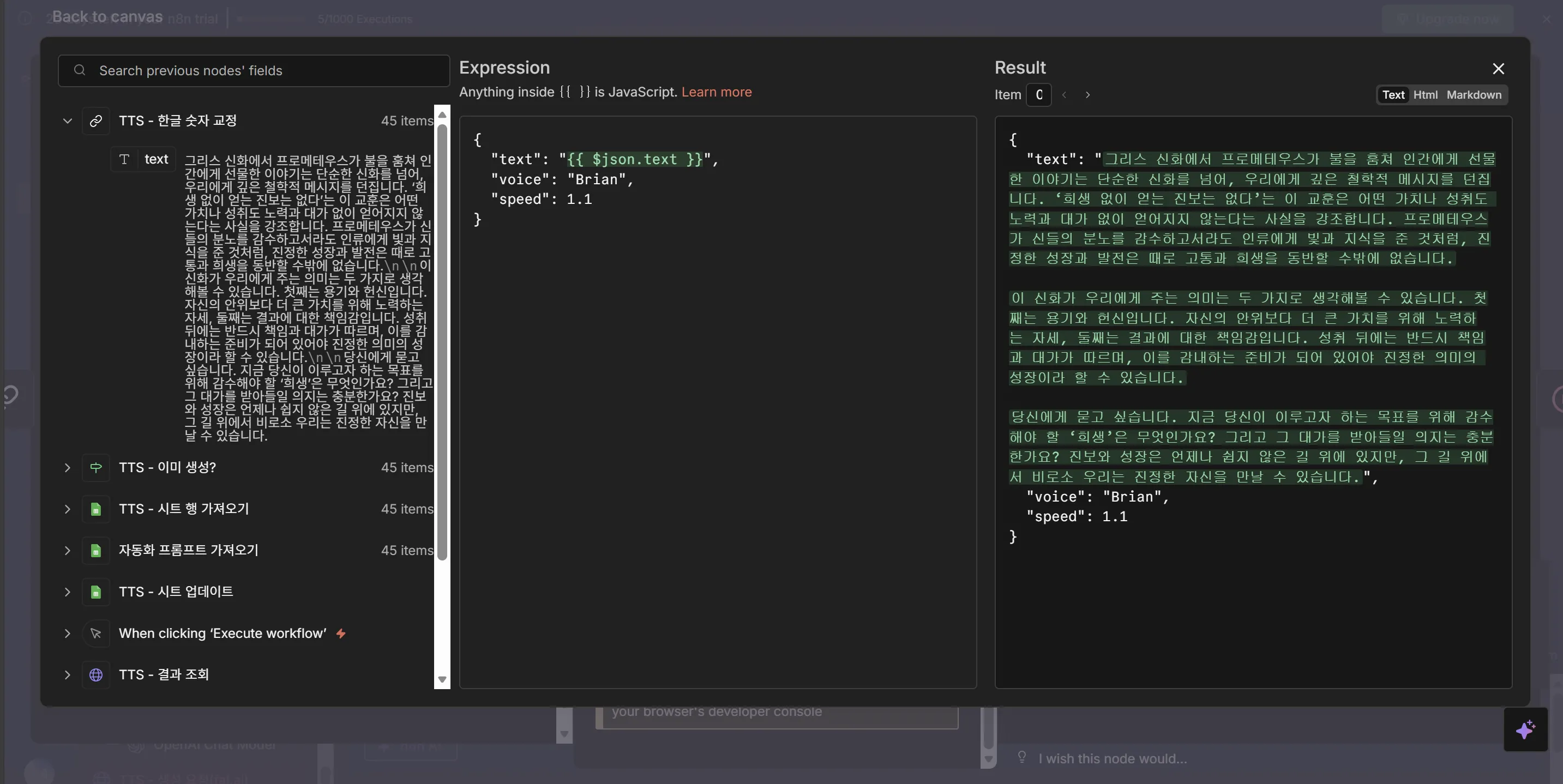Open the Learn more link
Image resolution: width=1563 pixels, height=784 pixels.
716,92
